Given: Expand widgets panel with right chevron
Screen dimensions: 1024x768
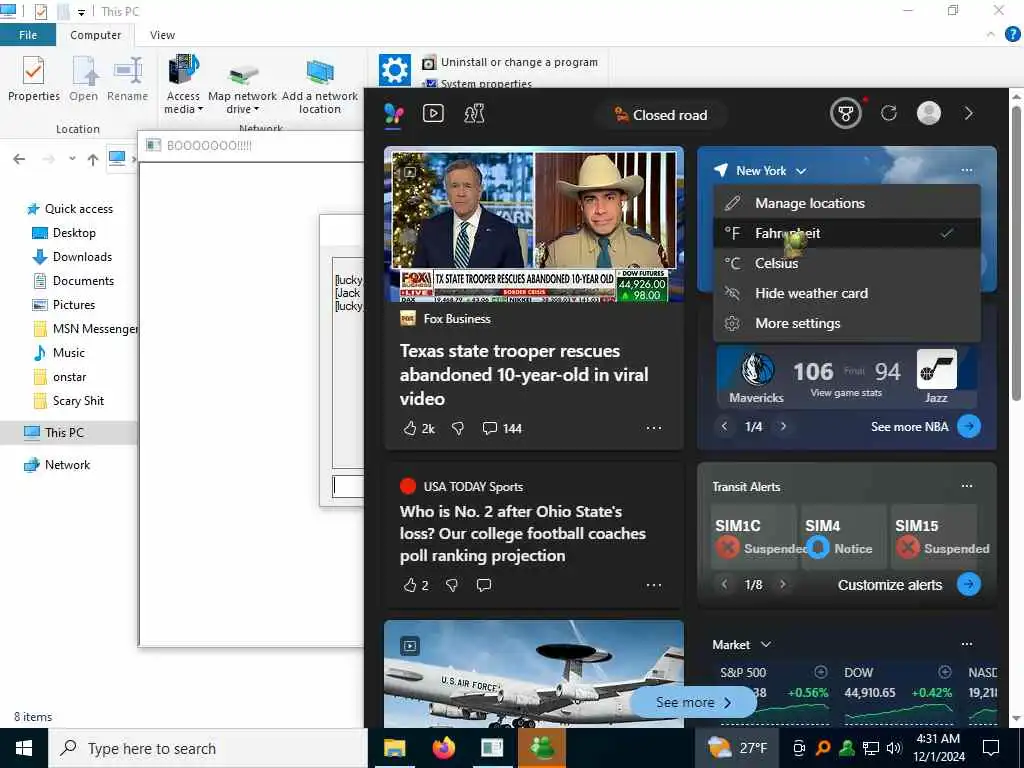Looking at the screenshot, I should (x=968, y=114).
